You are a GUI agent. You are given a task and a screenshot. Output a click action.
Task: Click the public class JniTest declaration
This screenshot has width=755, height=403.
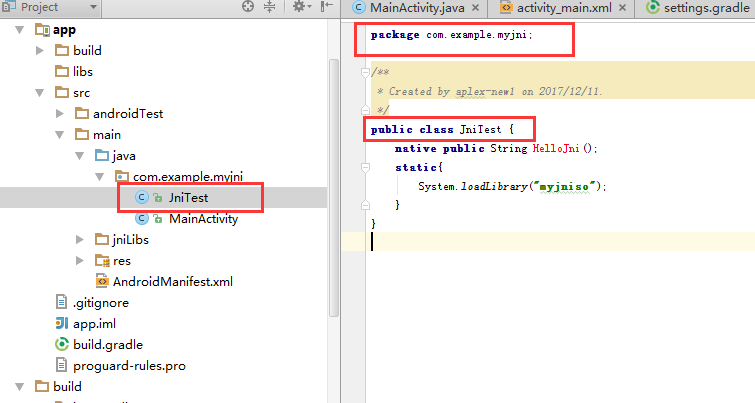click(443, 130)
